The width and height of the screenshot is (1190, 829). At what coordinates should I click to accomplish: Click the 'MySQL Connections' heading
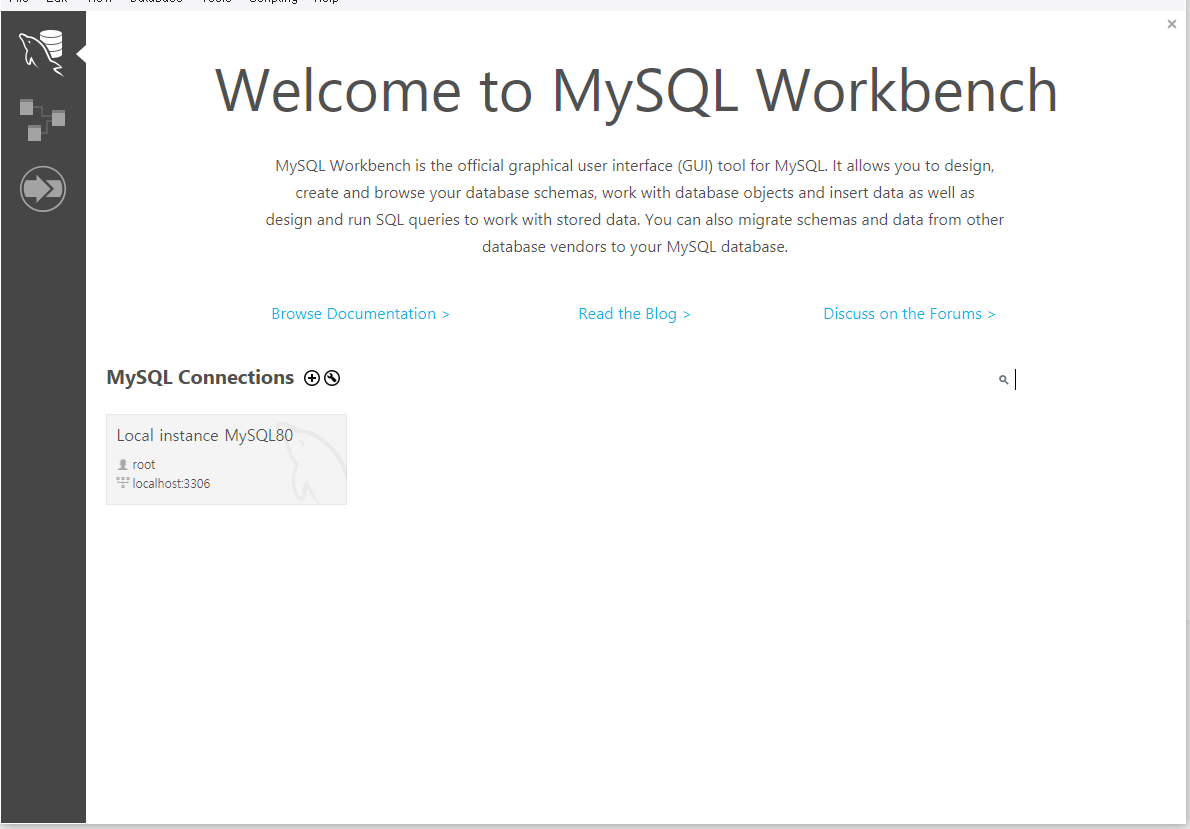click(200, 377)
